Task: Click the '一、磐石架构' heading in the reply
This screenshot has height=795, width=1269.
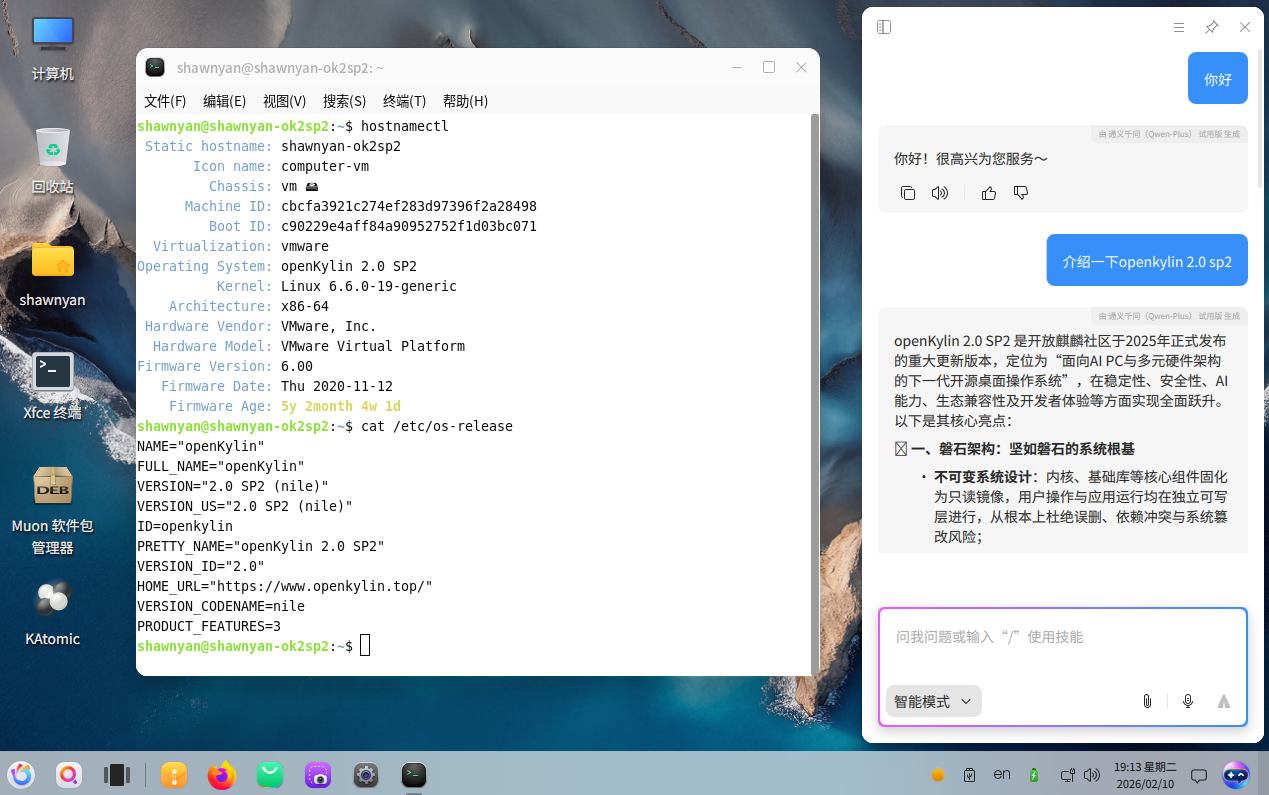Action: pyautogui.click(x=1015, y=449)
